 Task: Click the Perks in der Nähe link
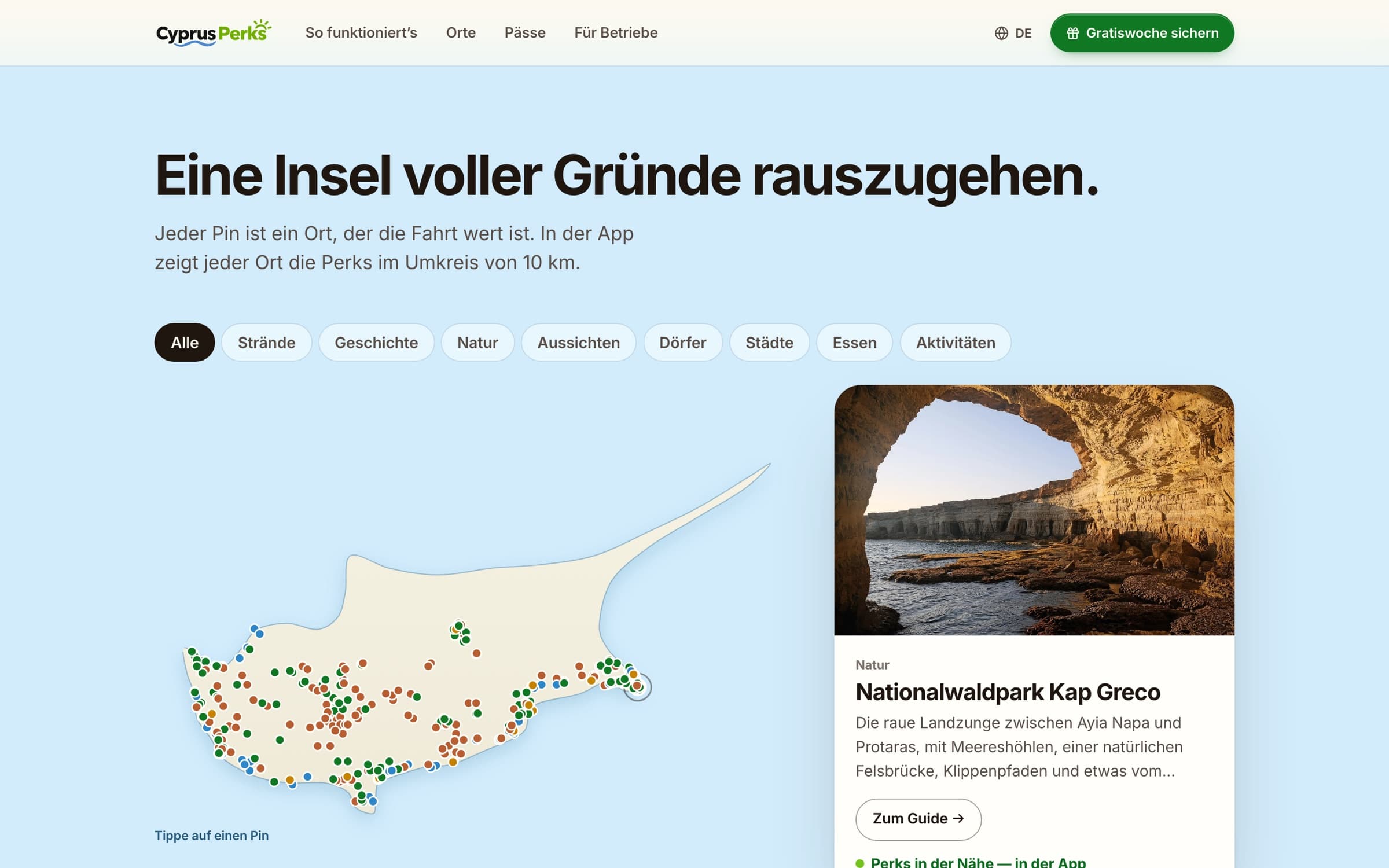point(978,862)
